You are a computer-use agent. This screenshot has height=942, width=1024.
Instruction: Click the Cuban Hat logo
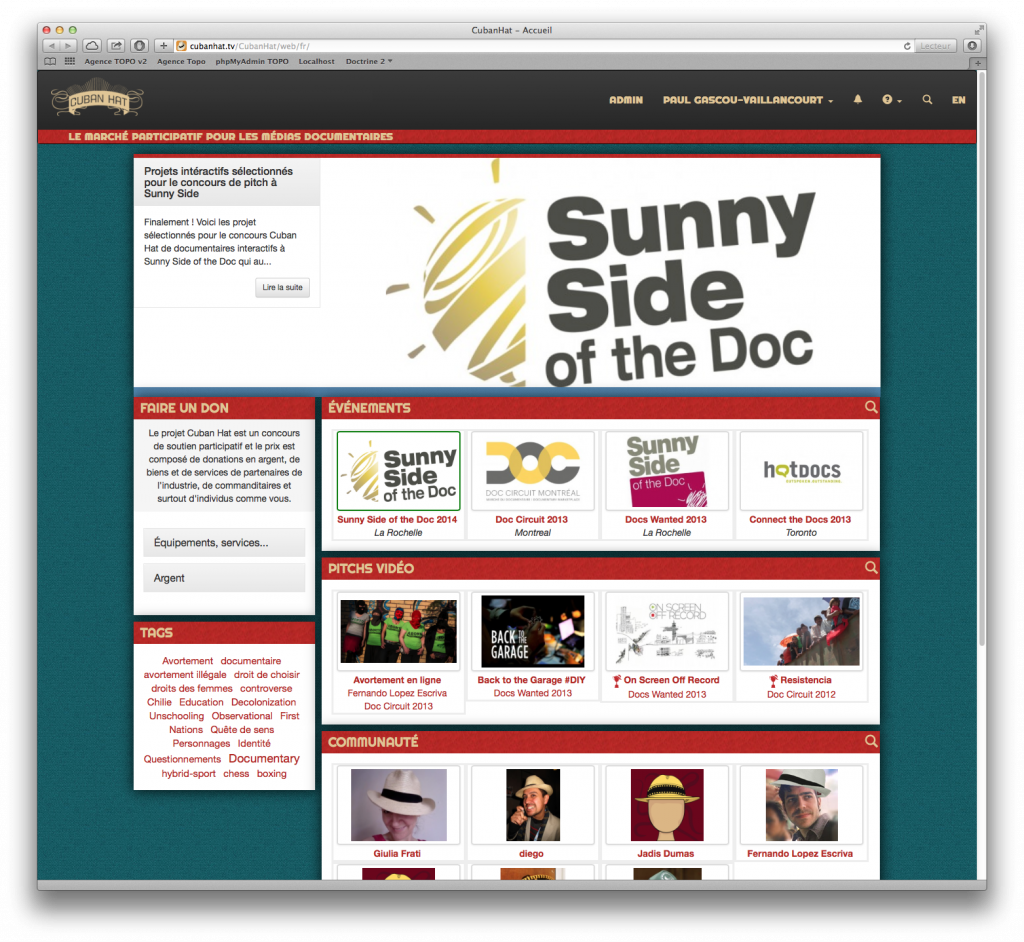(x=97, y=99)
